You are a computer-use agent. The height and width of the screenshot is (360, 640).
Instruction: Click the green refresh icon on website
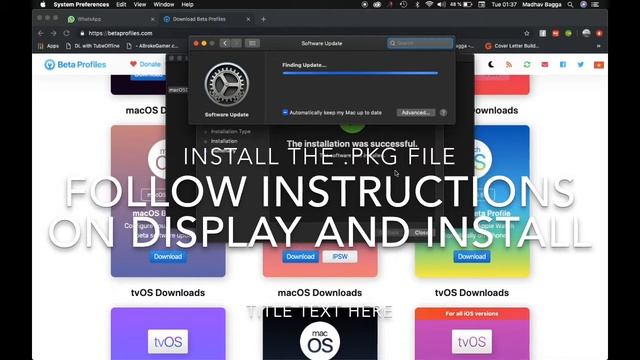pyautogui.click(x=527, y=64)
